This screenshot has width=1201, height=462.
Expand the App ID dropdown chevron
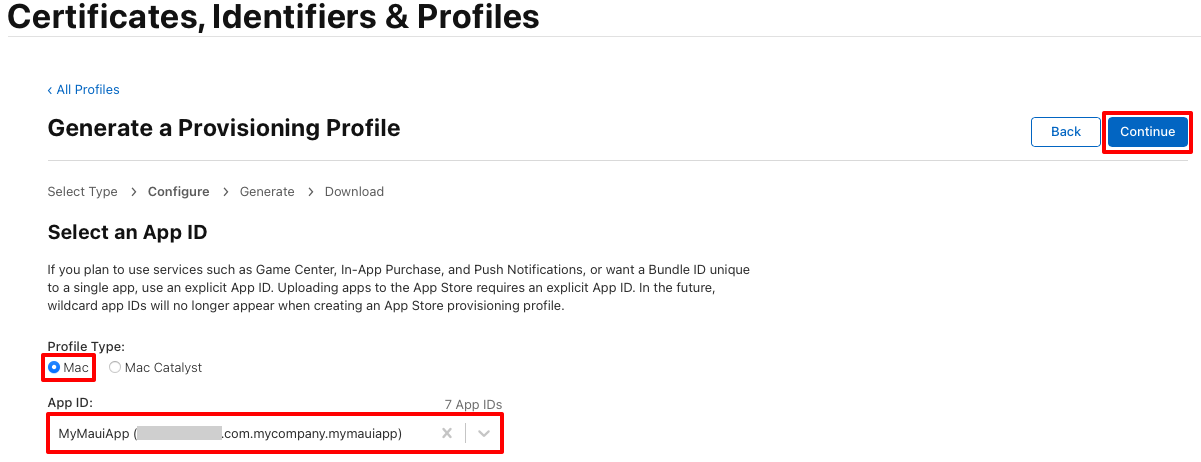(x=484, y=433)
